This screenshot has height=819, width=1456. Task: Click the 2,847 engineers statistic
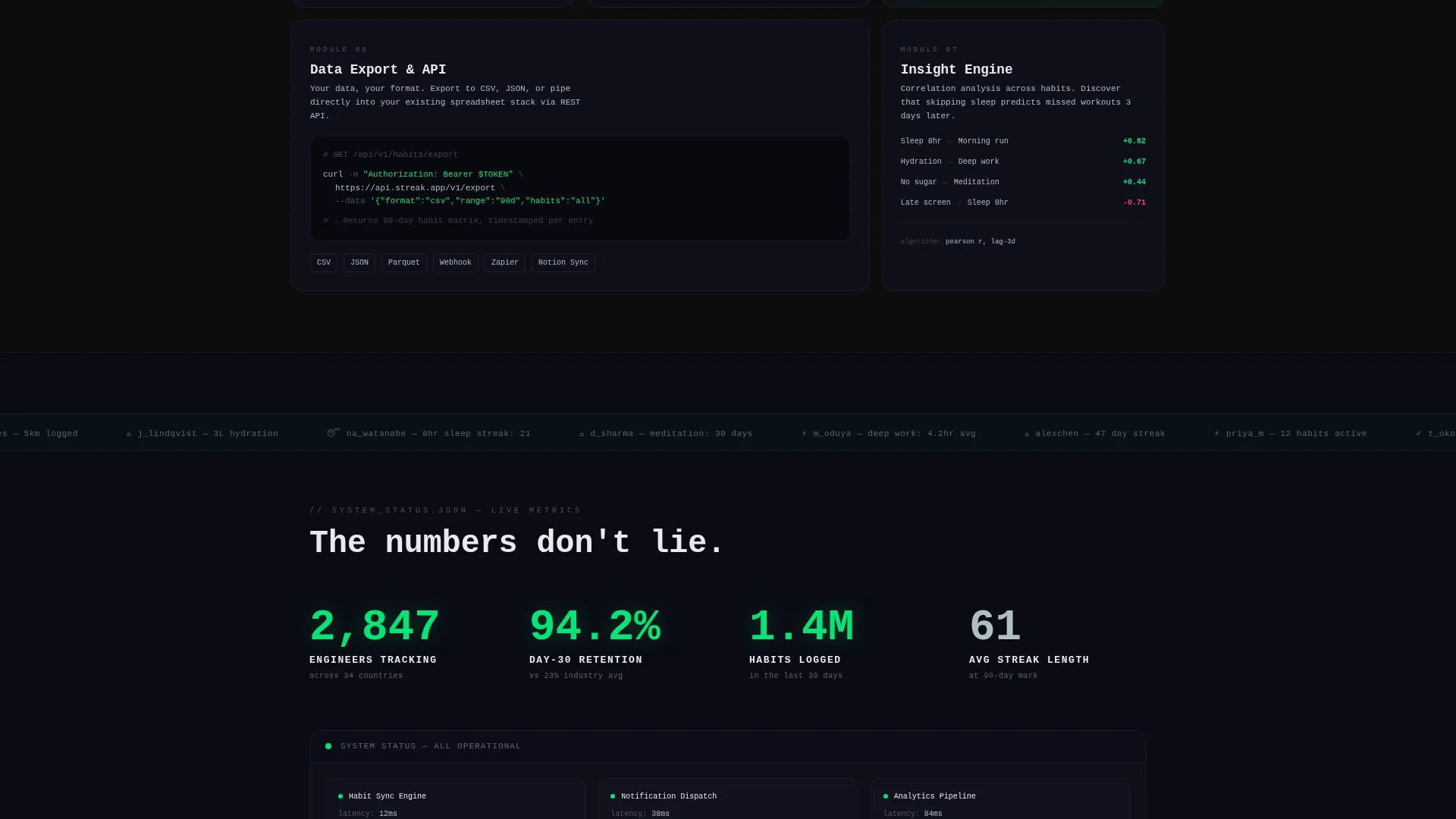(375, 627)
